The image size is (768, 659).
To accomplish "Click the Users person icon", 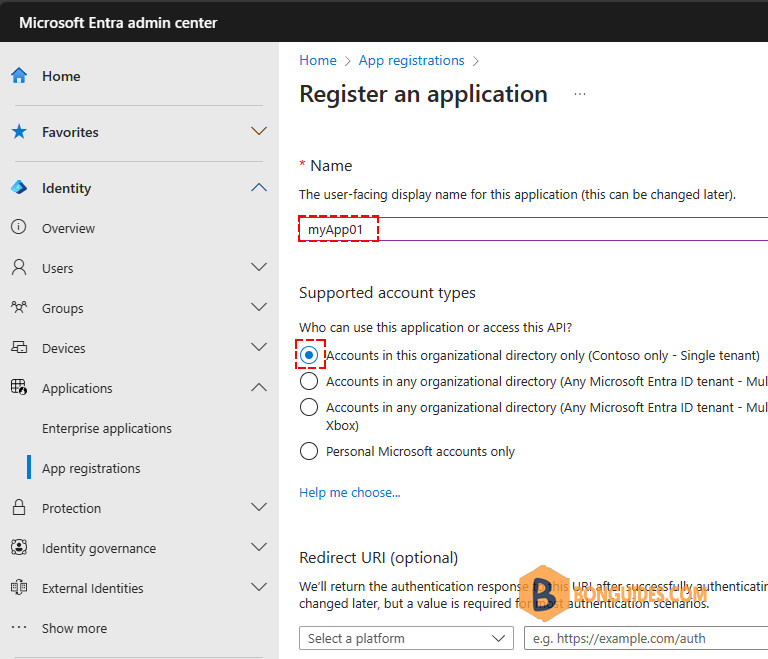I will pyautogui.click(x=19, y=267).
